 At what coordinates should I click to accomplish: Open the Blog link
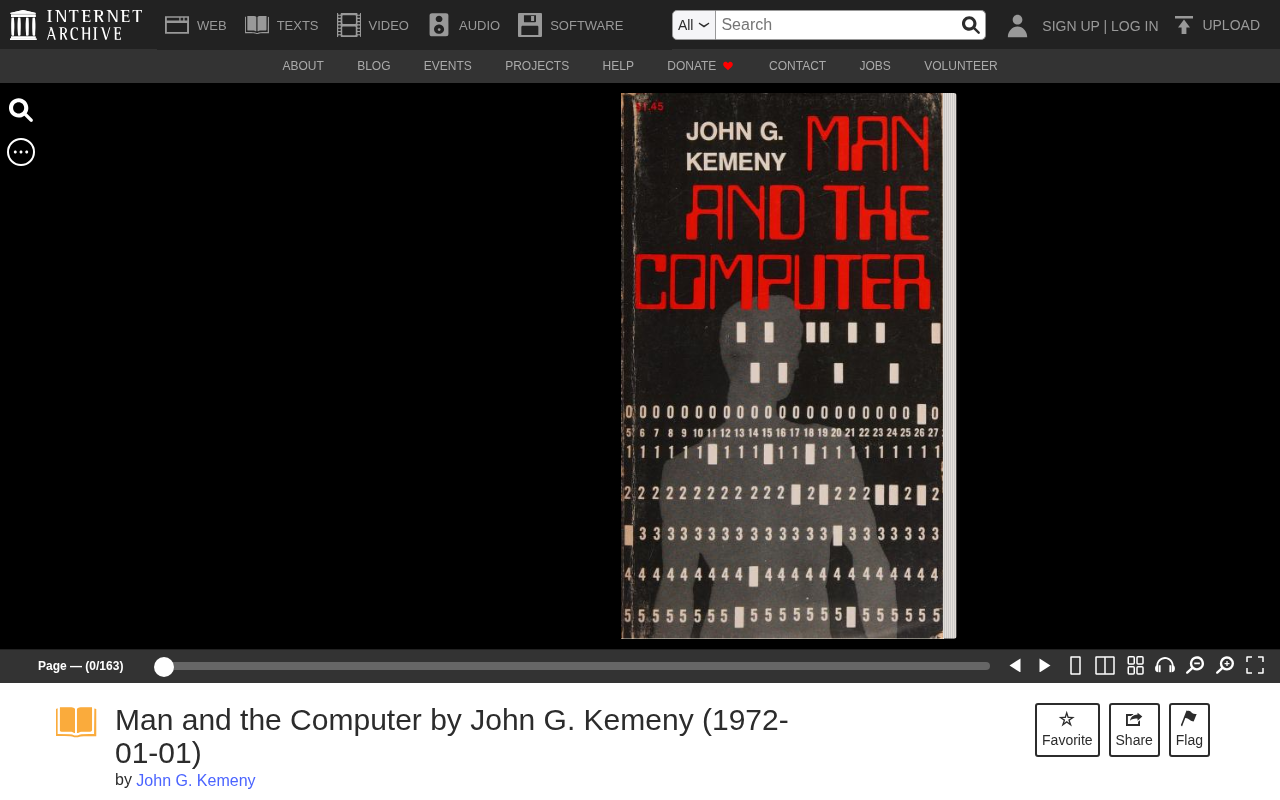[x=374, y=66]
